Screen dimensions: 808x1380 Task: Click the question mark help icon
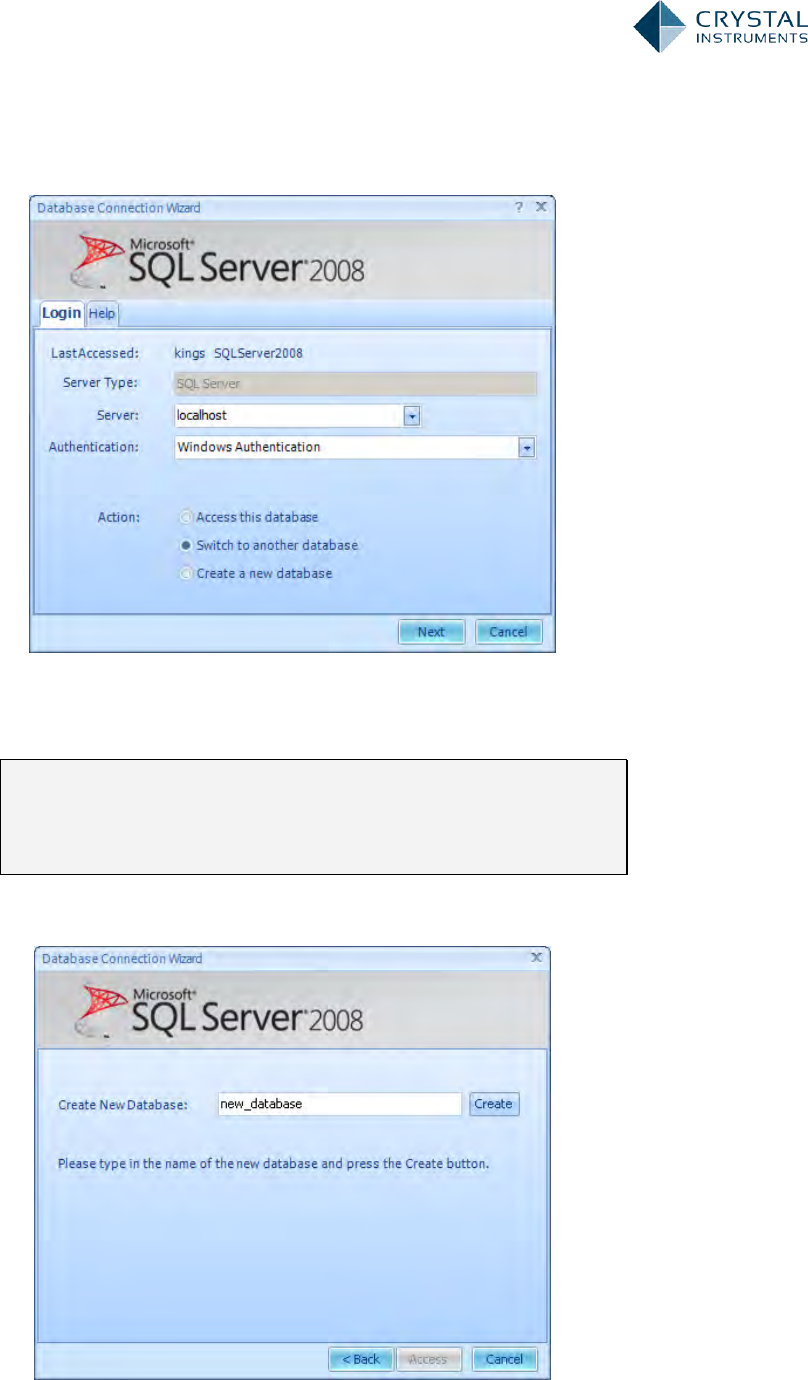[x=519, y=207]
